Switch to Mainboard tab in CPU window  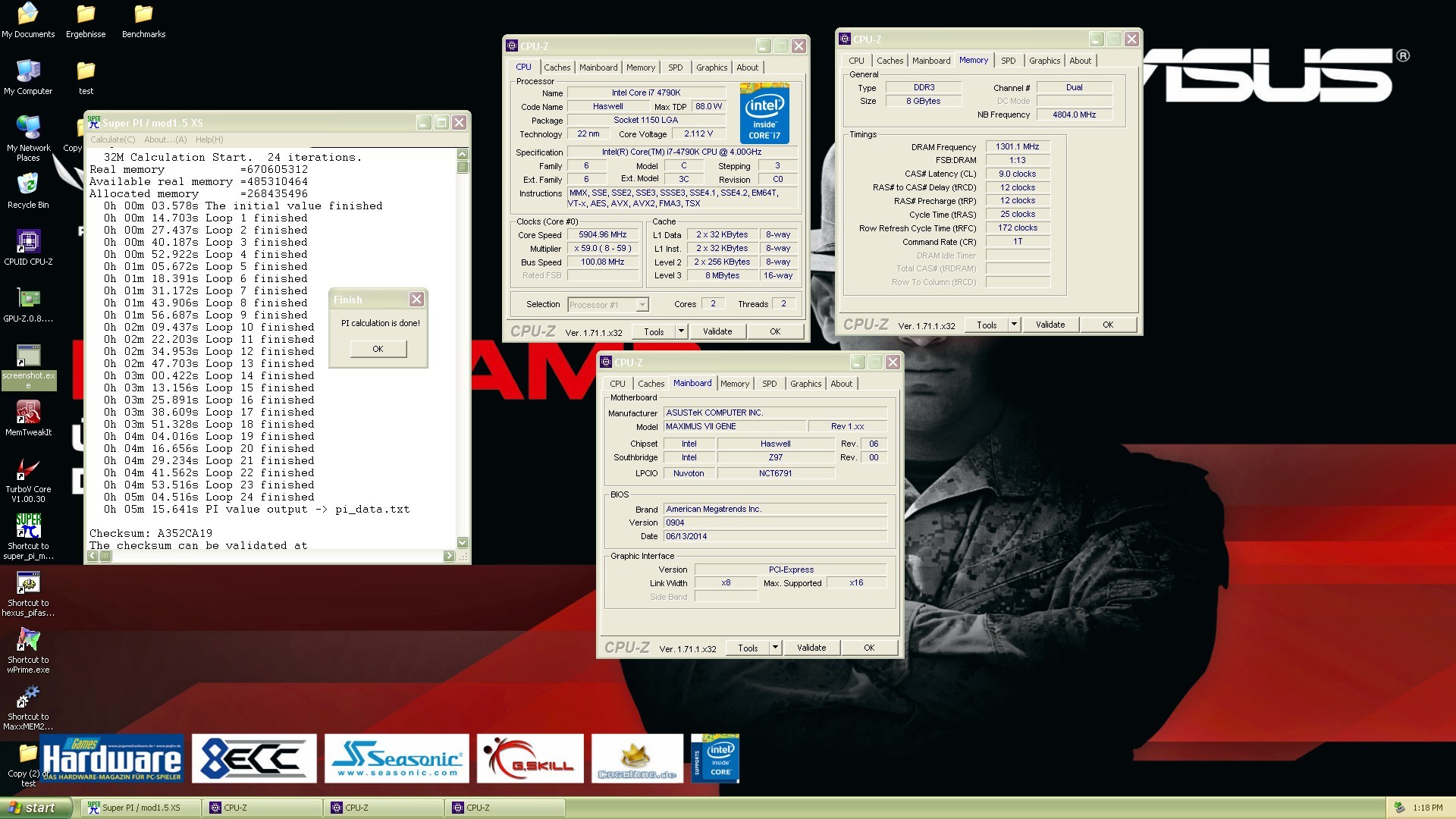pyautogui.click(x=598, y=67)
